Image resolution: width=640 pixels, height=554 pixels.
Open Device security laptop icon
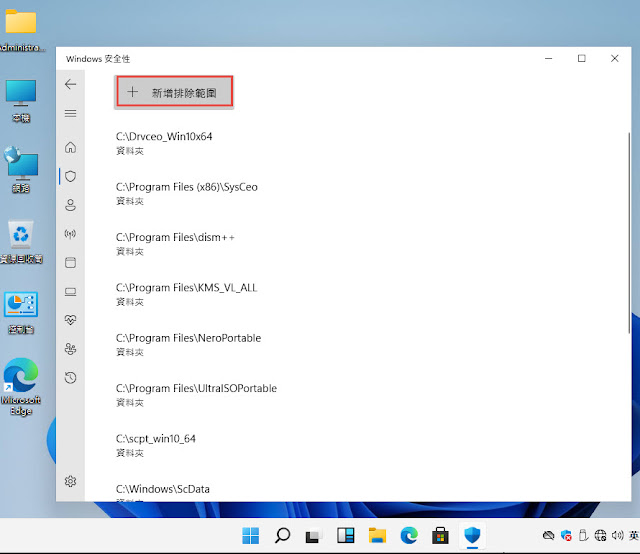71,291
